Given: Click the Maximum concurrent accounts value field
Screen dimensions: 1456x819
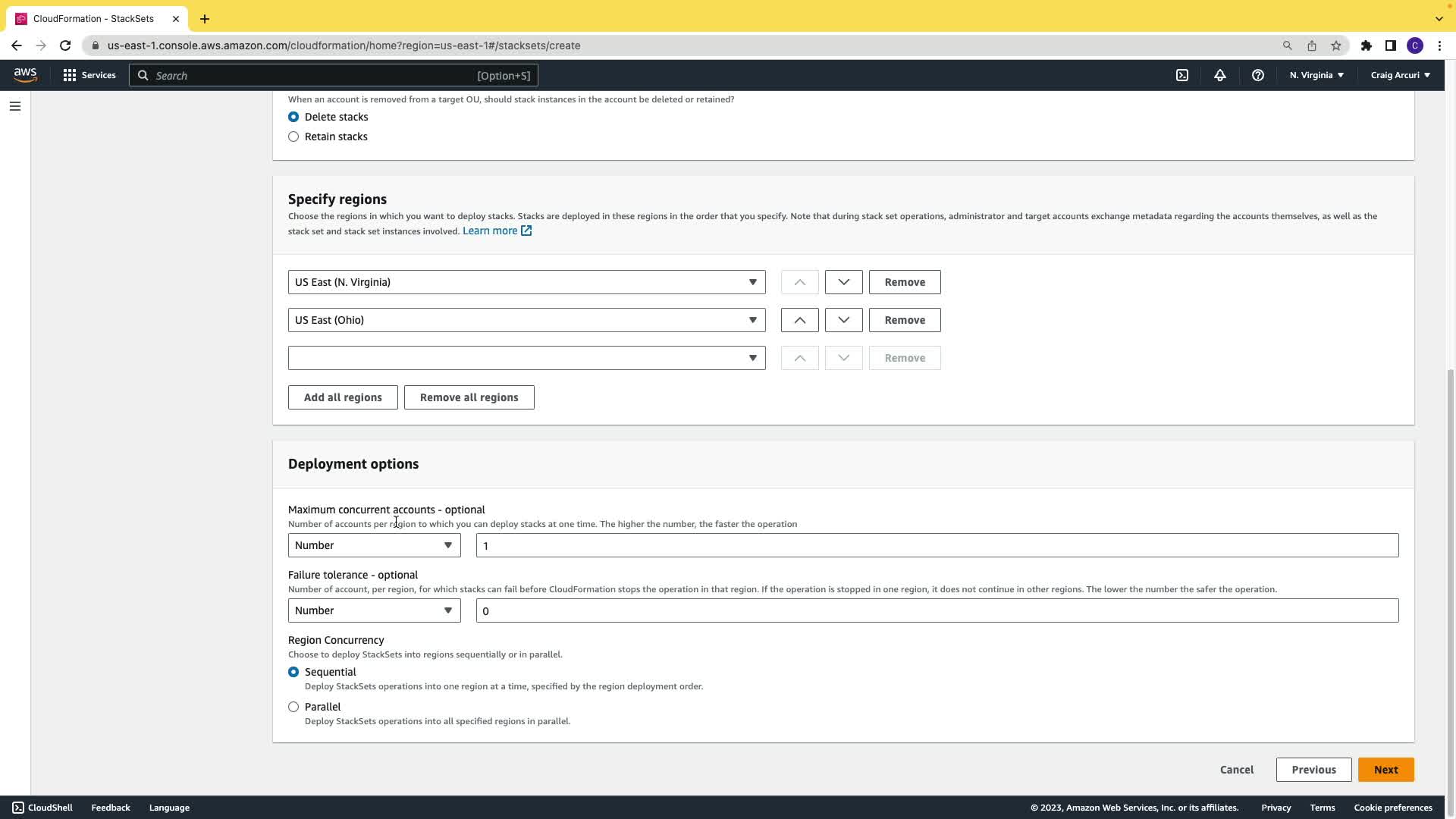Looking at the screenshot, I should tap(937, 545).
